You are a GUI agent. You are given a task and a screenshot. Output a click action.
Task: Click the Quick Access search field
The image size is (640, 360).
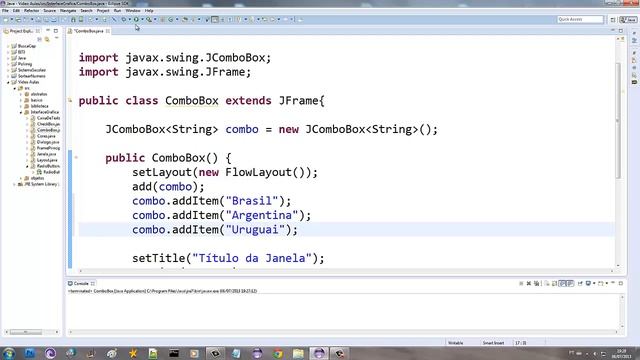(580, 19)
